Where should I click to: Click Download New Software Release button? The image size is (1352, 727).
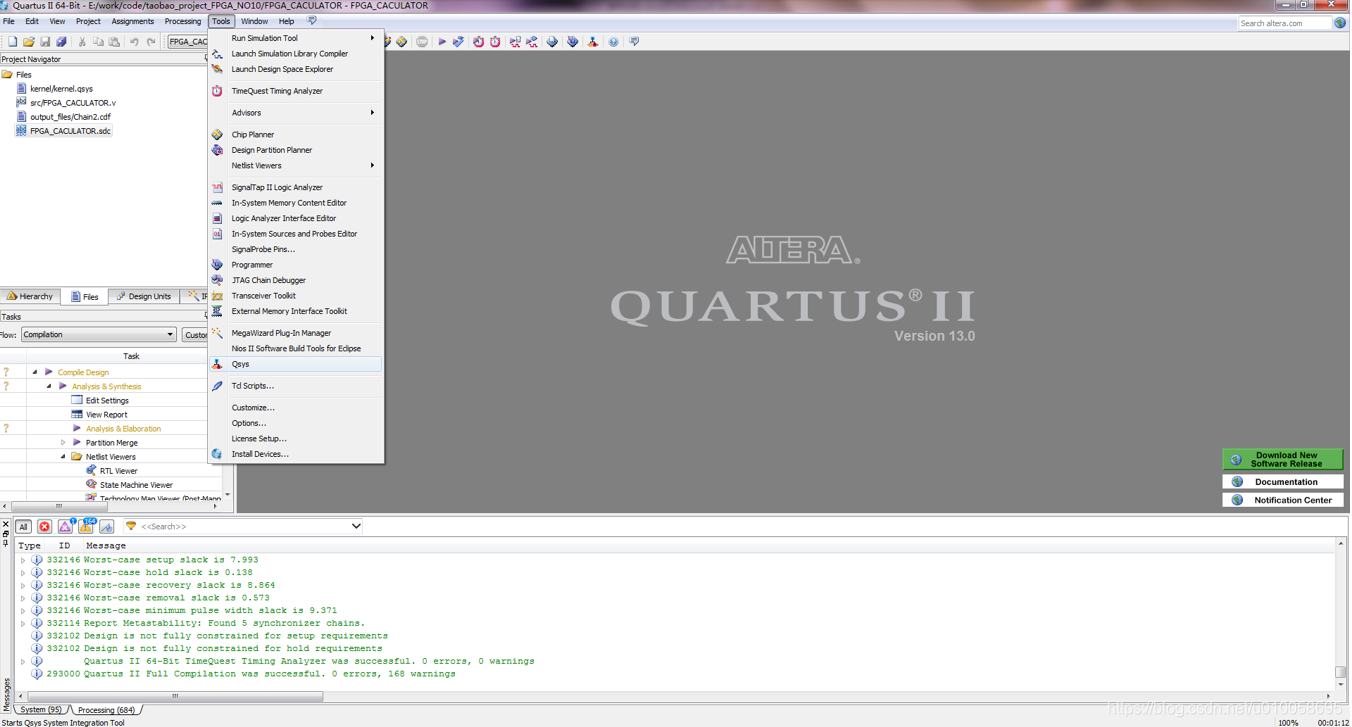coord(1283,460)
